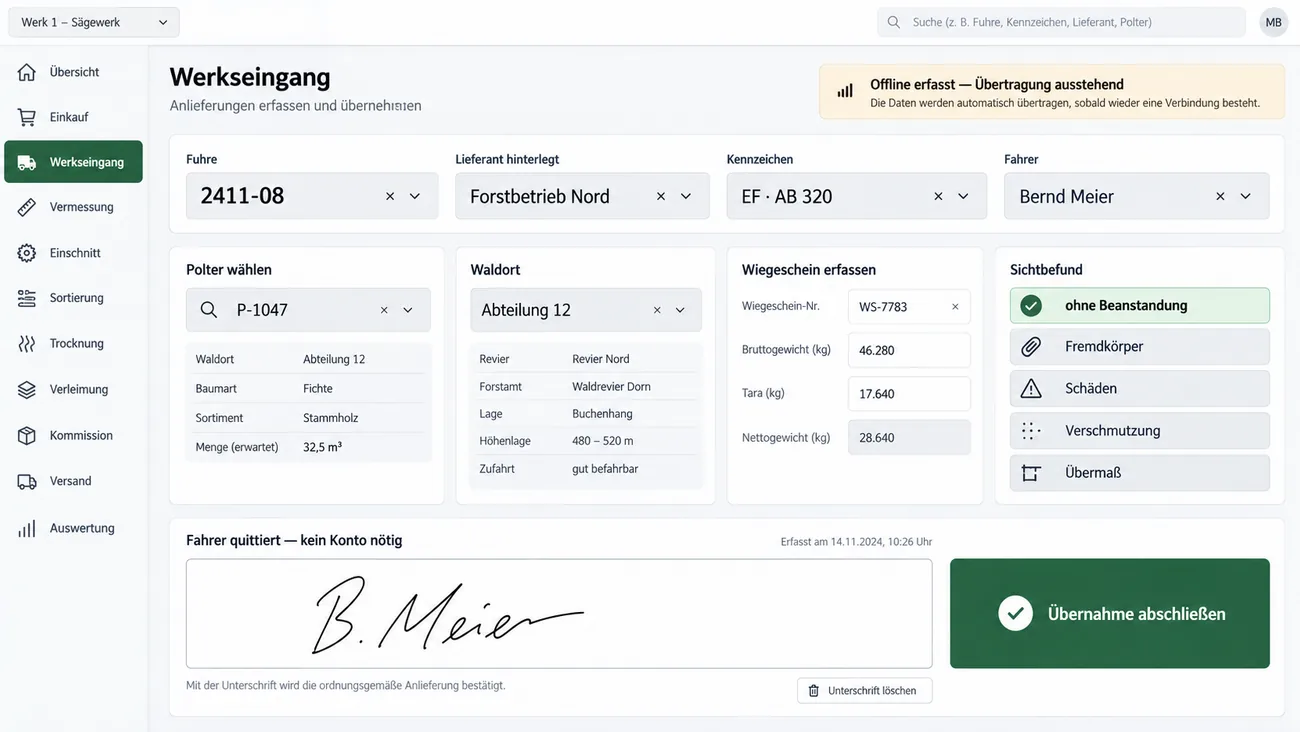Click the Lage value Buchenhang
This screenshot has height=732, width=1300.
(x=602, y=414)
